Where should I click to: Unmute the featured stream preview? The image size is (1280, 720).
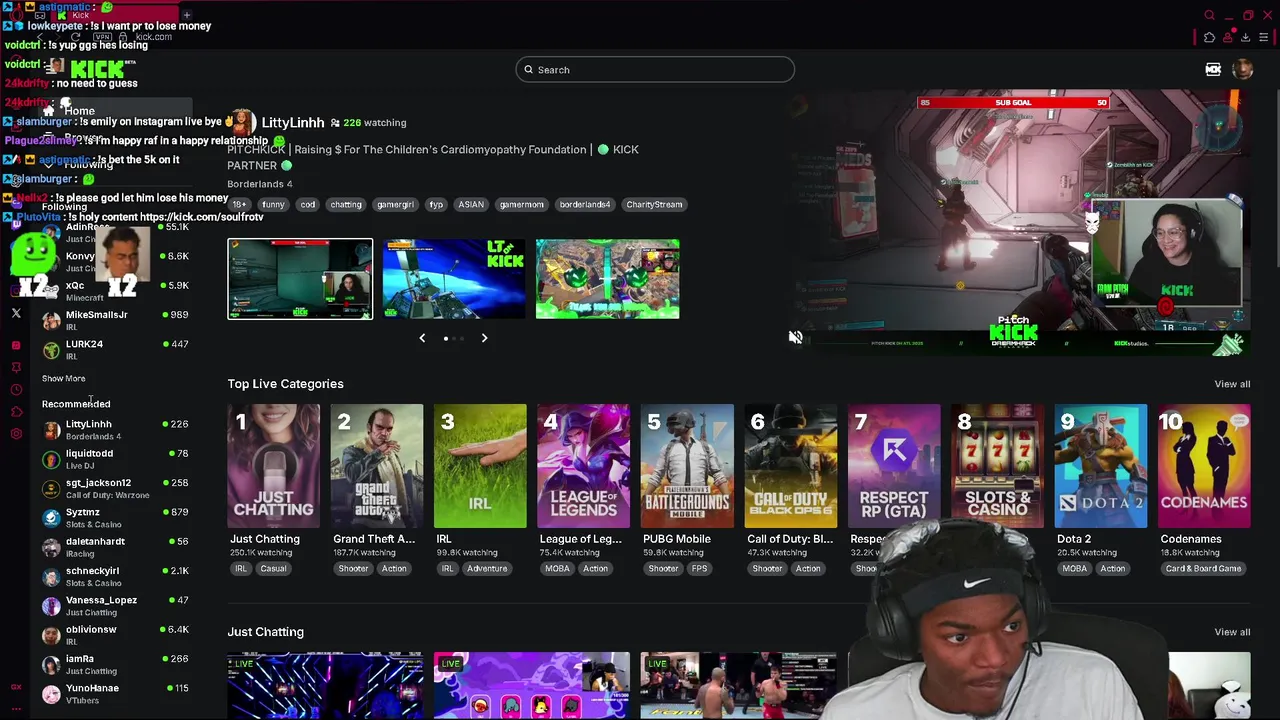pyautogui.click(x=795, y=338)
